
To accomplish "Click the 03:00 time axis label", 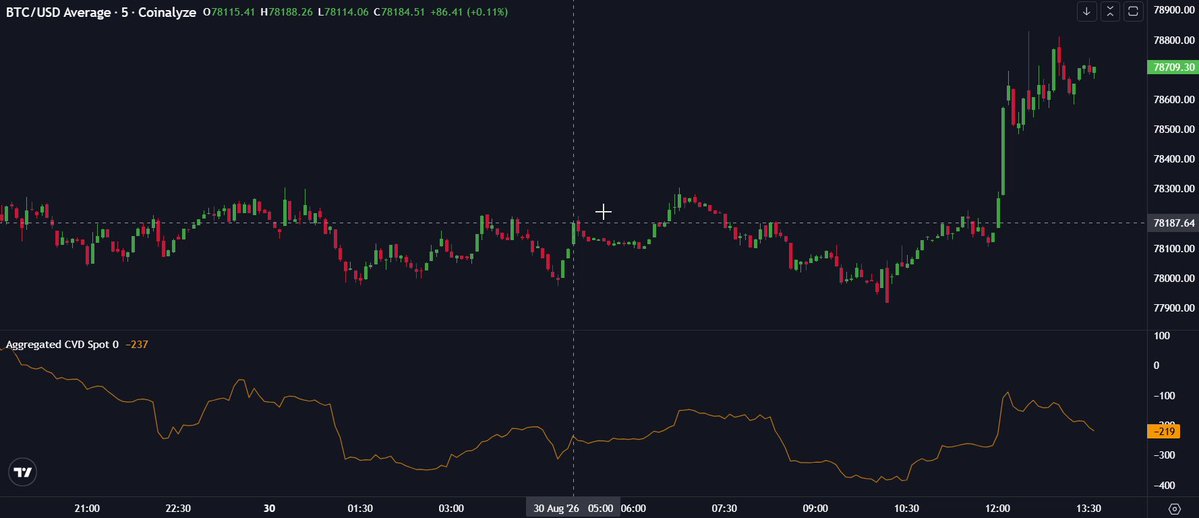I will (x=451, y=508).
